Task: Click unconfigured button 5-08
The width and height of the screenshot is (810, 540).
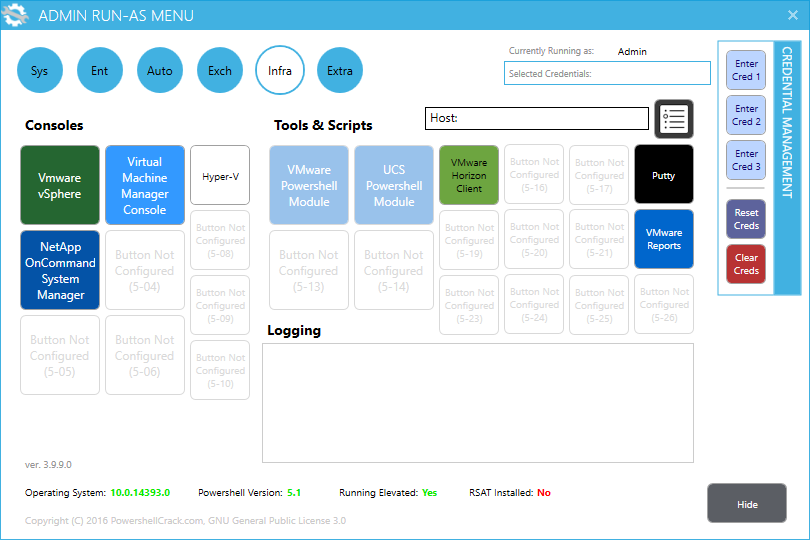Action: tap(220, 240)
